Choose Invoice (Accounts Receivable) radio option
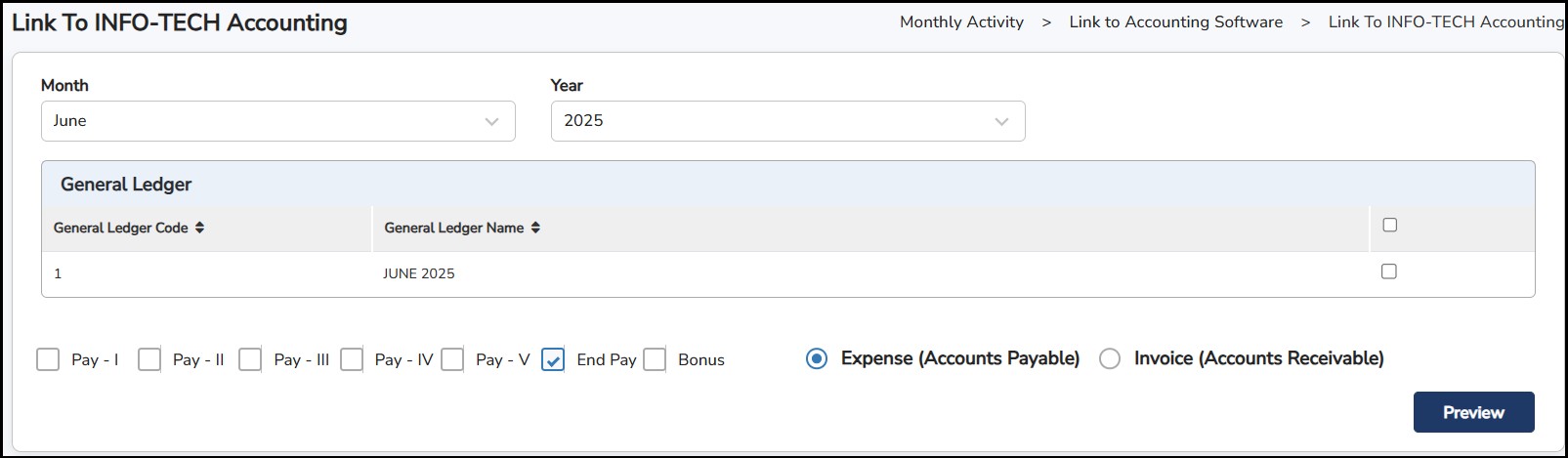Screen dimensions: 1568x458 click(x=1110, y=358)
